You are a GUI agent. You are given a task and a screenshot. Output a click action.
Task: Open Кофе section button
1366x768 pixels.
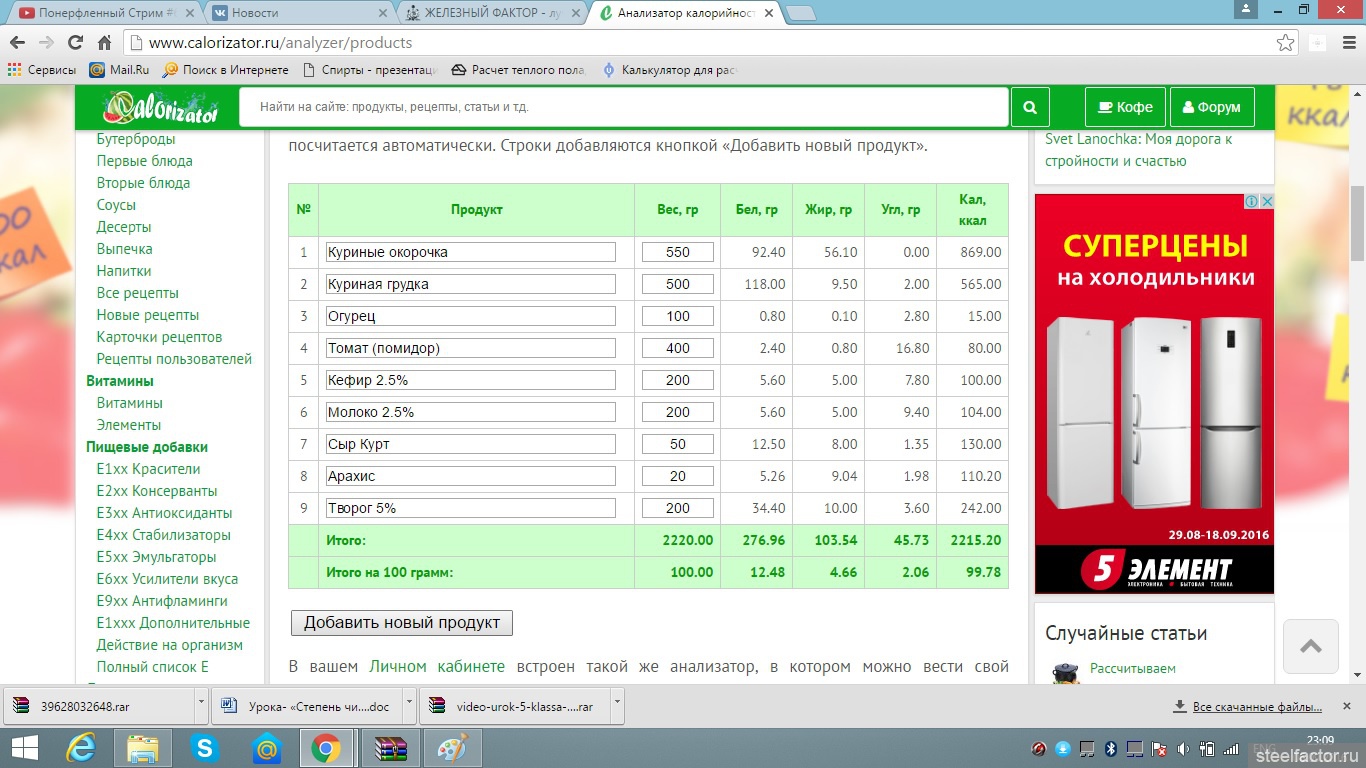[x=1125, y=107]
